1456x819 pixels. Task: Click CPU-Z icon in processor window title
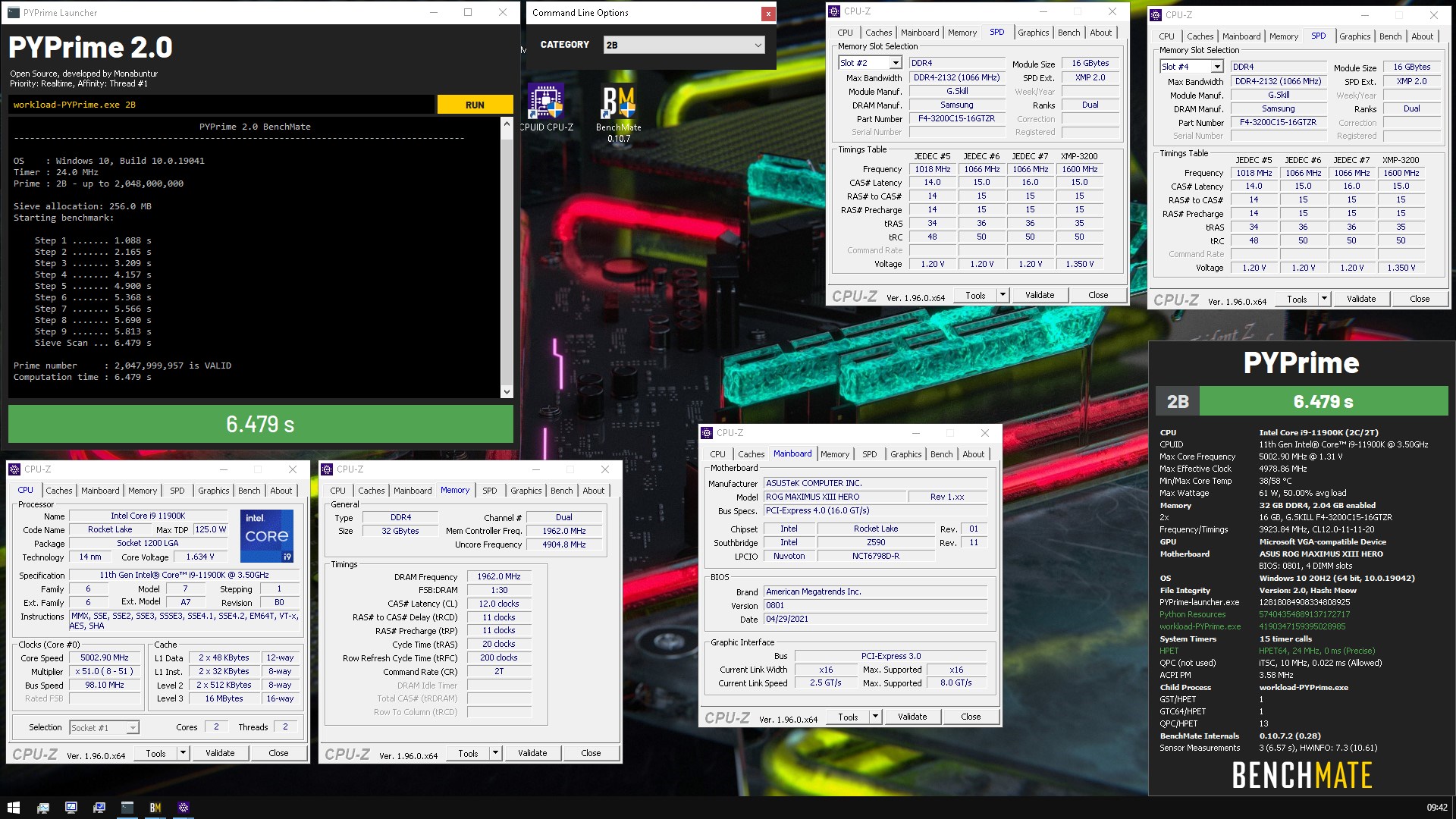point(14,469)
